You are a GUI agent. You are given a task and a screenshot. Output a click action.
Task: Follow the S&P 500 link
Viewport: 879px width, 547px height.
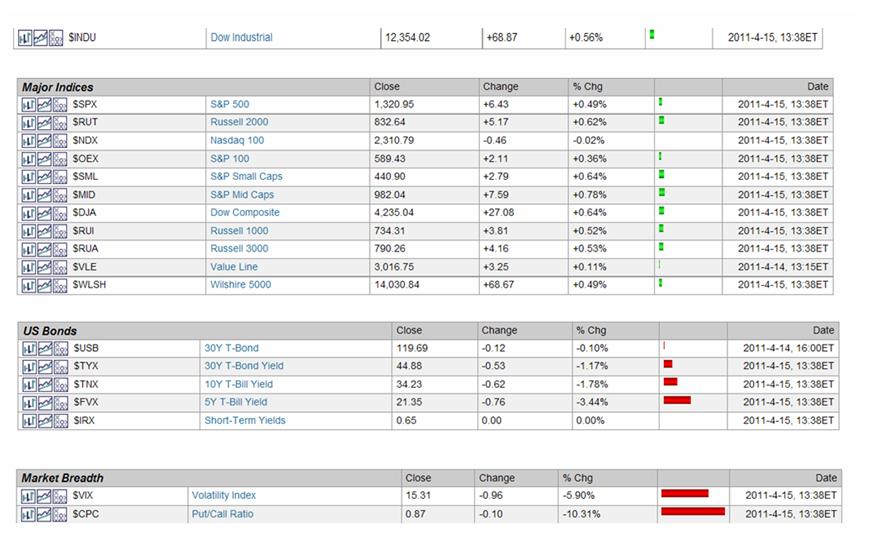(x=229, y=104)
